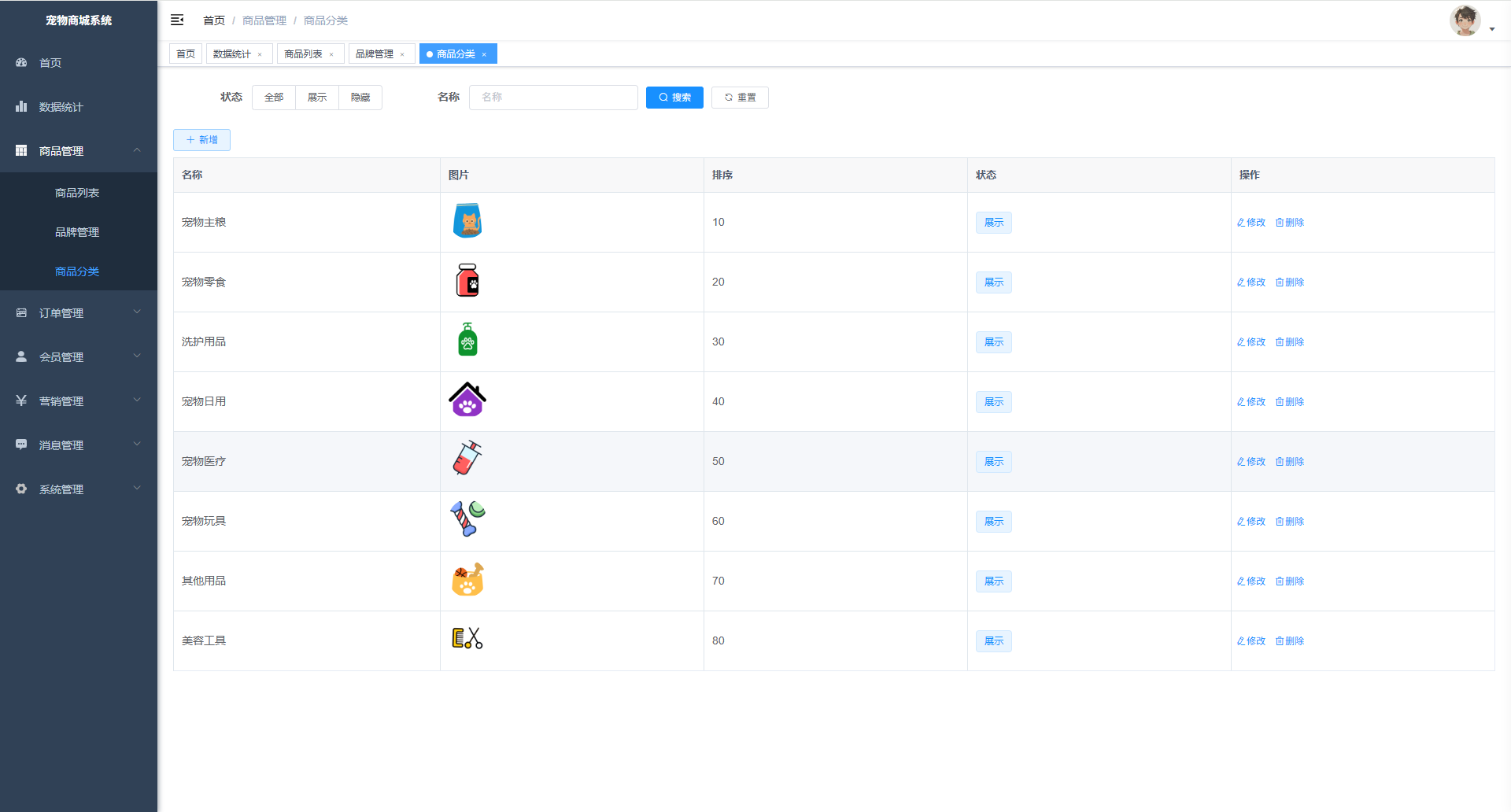Click the 名称 search input field
The width and height of the screenshot is (1511, 812).
point(553,98)
